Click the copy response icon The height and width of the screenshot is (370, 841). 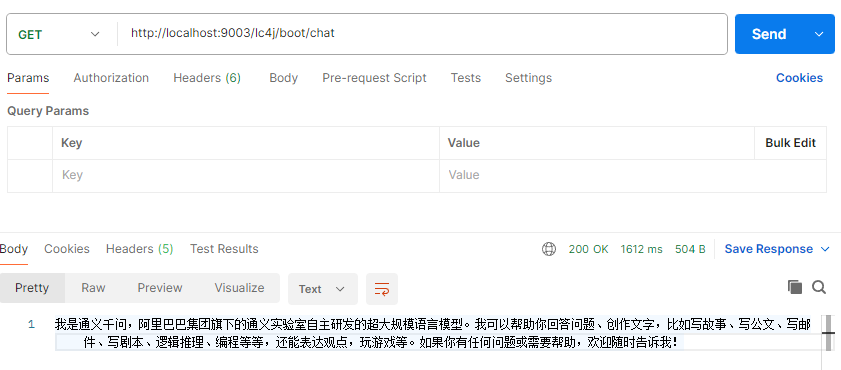coord(795,287)
